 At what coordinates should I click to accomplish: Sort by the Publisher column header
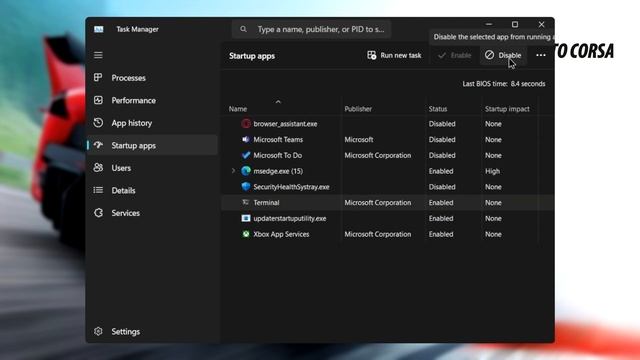[x=358, y=109]
